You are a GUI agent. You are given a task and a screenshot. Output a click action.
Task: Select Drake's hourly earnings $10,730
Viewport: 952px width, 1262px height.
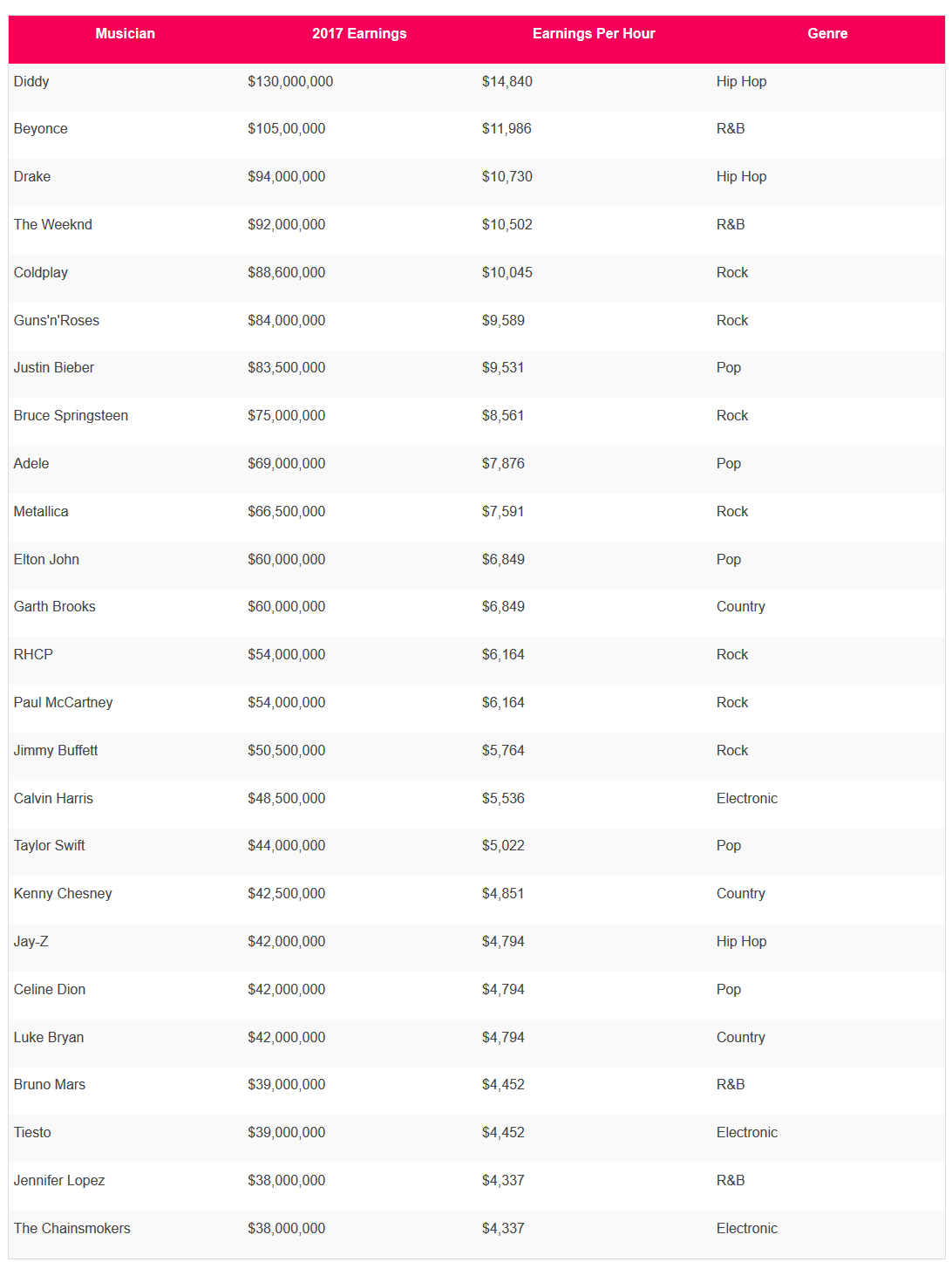(507, 177)
